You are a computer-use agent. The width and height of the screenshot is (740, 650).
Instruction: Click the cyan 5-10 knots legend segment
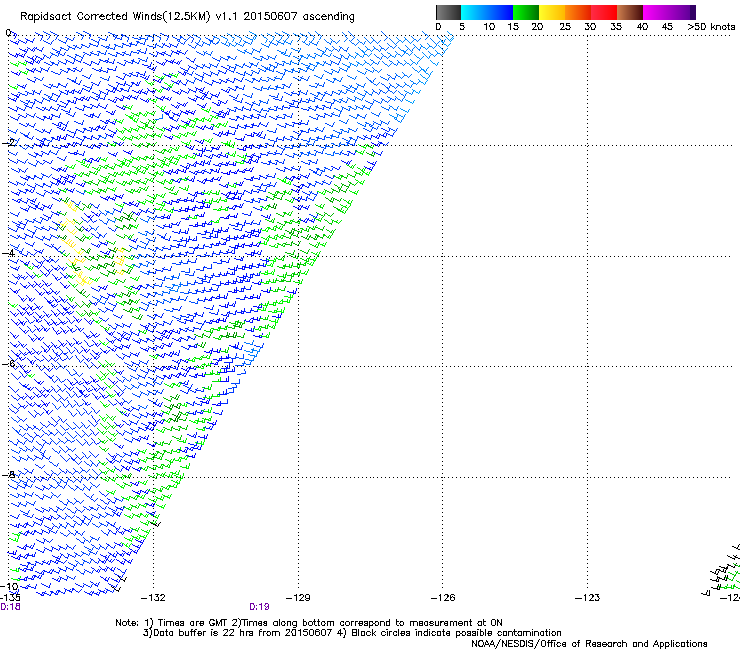pos(474,12)
